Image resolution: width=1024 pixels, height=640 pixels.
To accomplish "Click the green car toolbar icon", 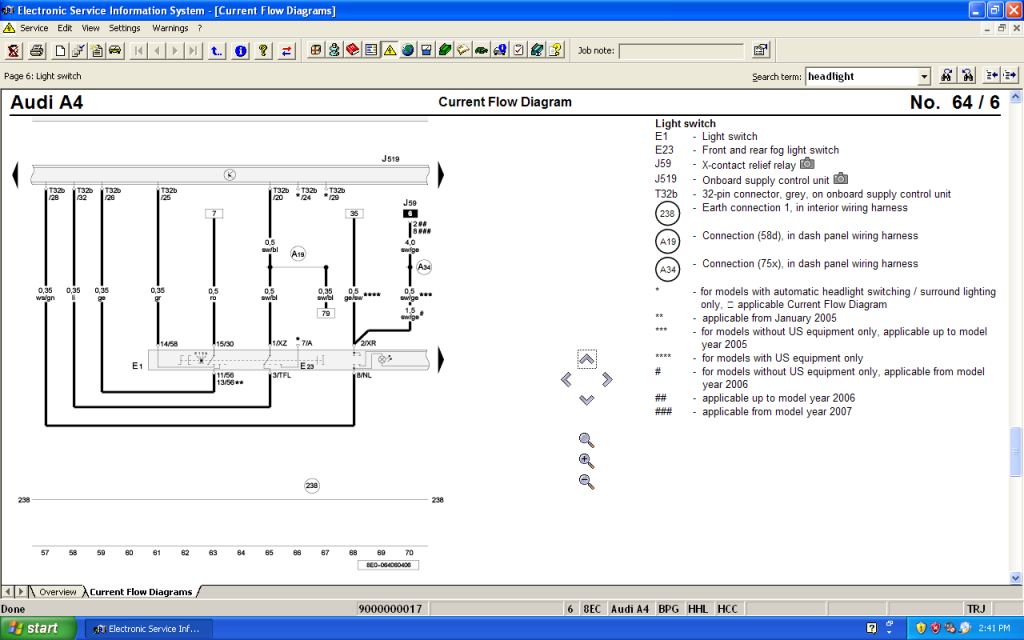I will click(481, 50).
